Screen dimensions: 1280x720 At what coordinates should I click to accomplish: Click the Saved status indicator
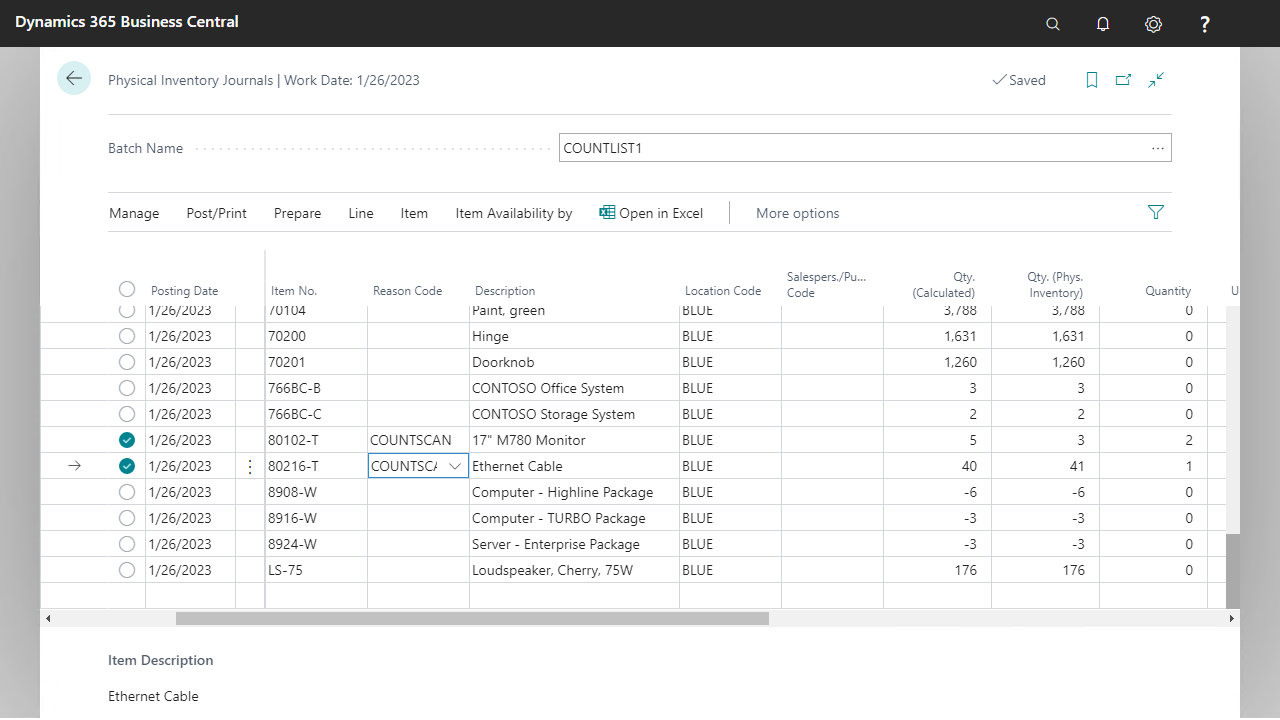tap(1019, 80)
